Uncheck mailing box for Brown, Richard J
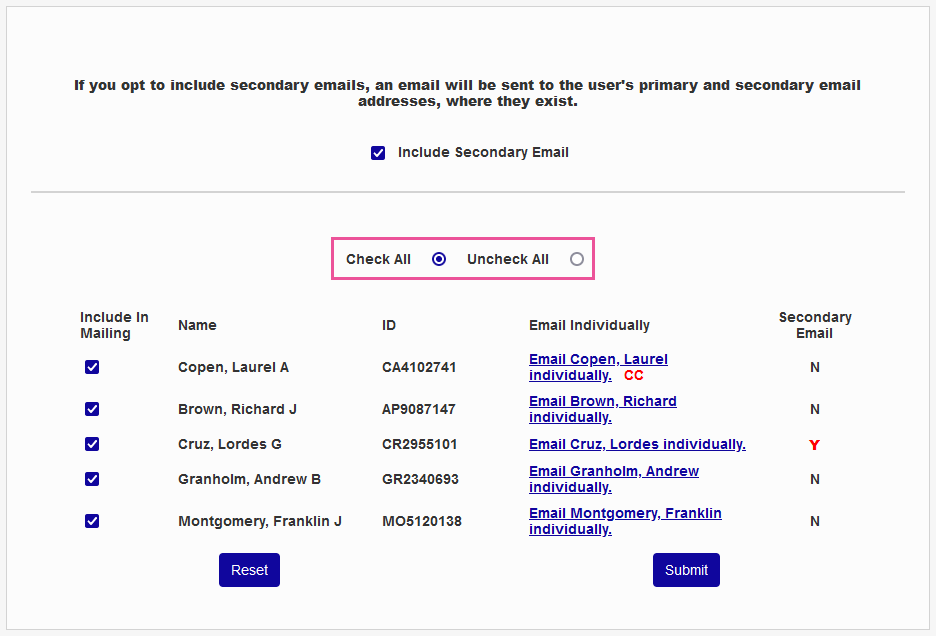 coord(92,409)
